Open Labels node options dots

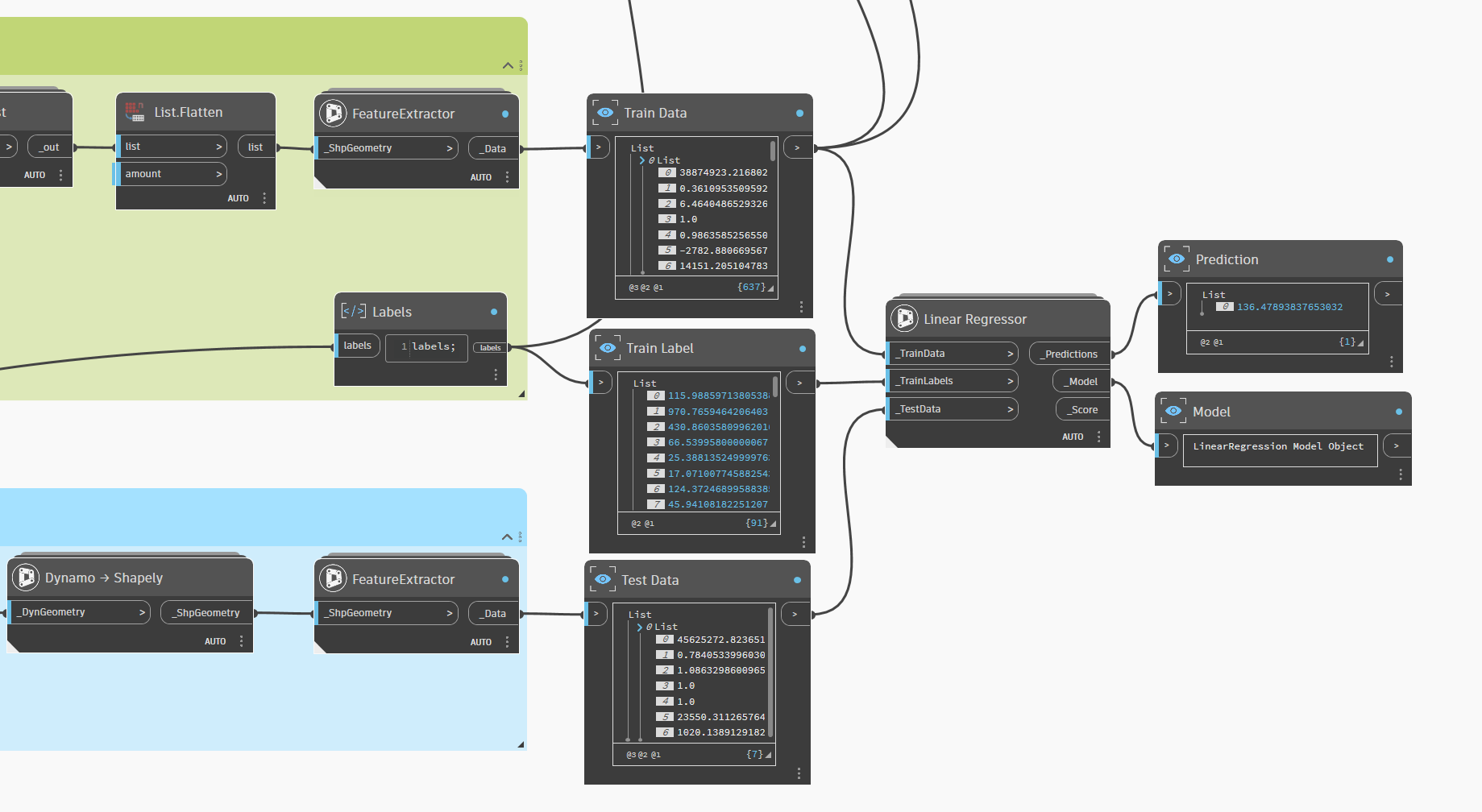point(496,375)
